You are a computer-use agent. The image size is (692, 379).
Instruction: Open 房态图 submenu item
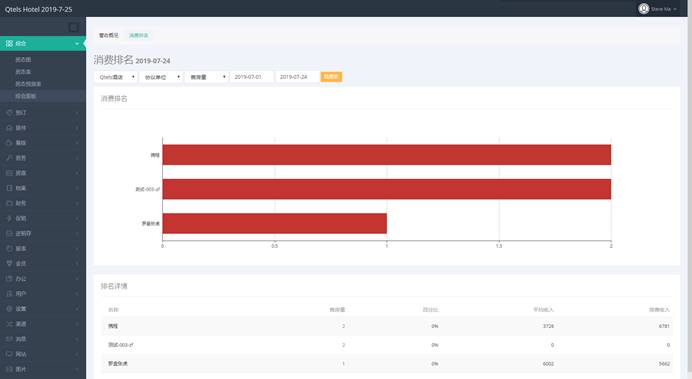(23, 60)
